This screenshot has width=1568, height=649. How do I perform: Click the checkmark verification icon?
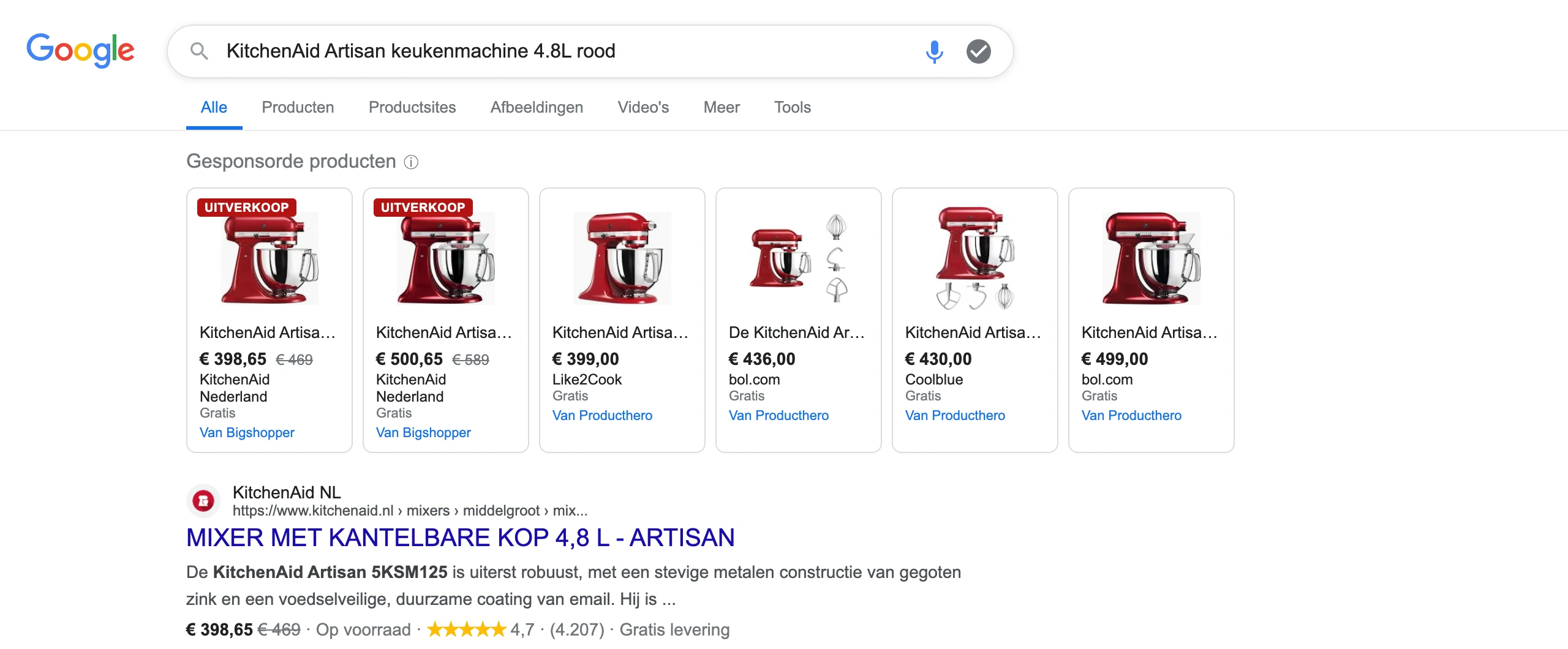979,51
